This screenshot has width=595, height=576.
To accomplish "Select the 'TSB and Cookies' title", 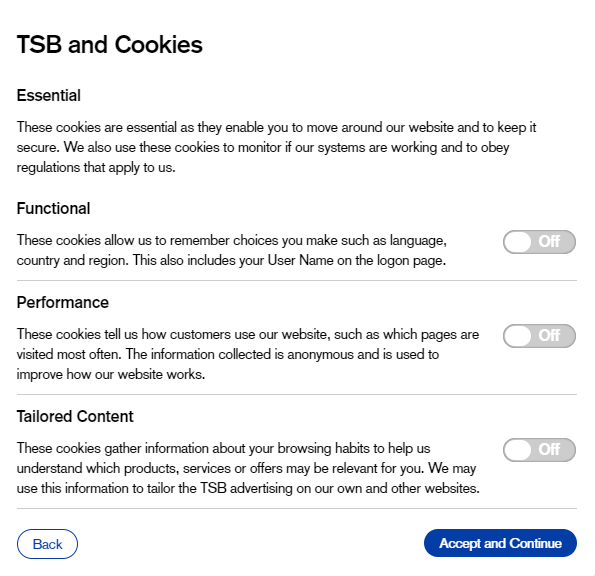I will click(x=110, y=44).
